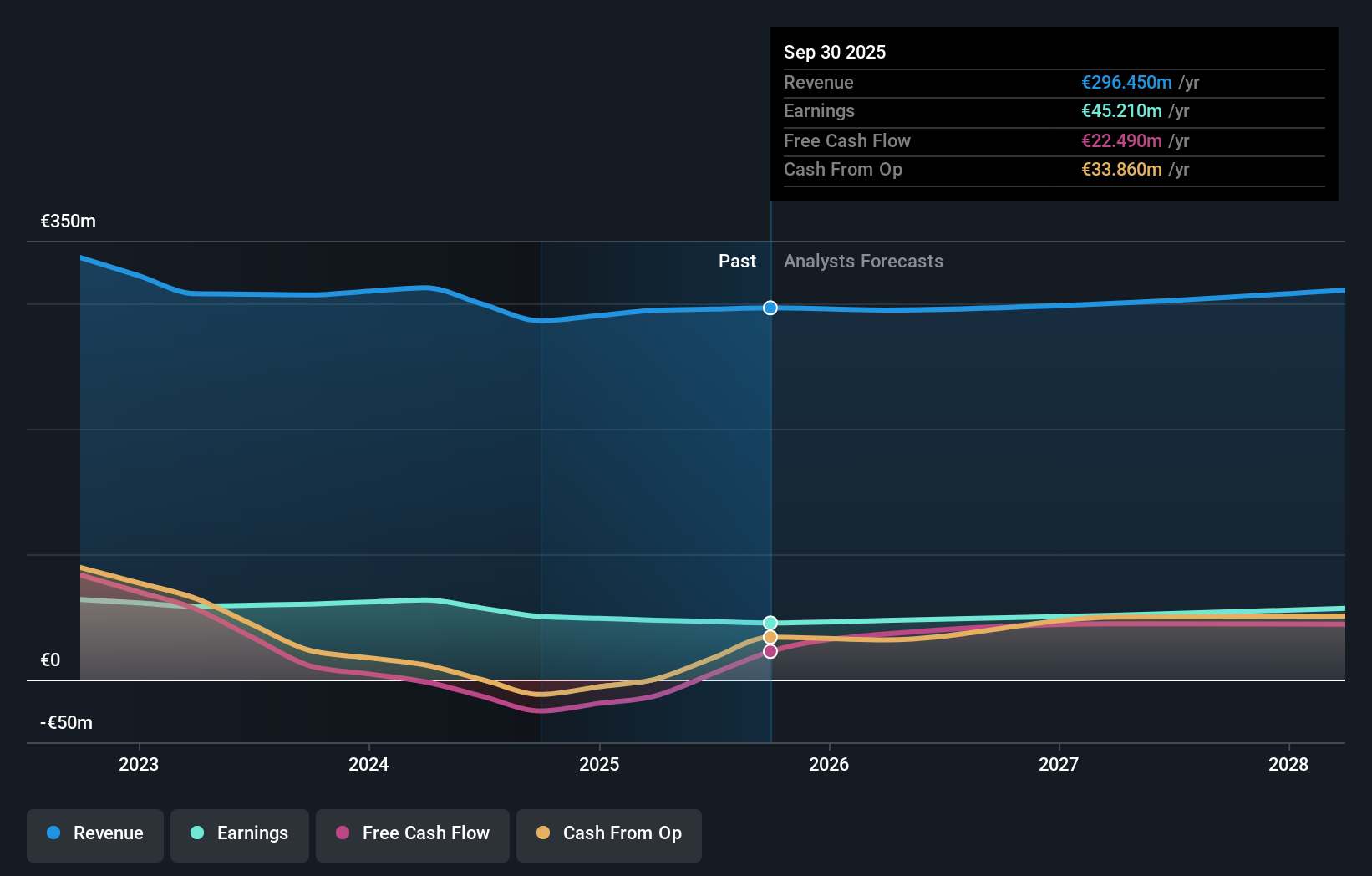Click the pink Free Cash Flow legend dot
This screenshot has height=876, width=1372.
343,833
